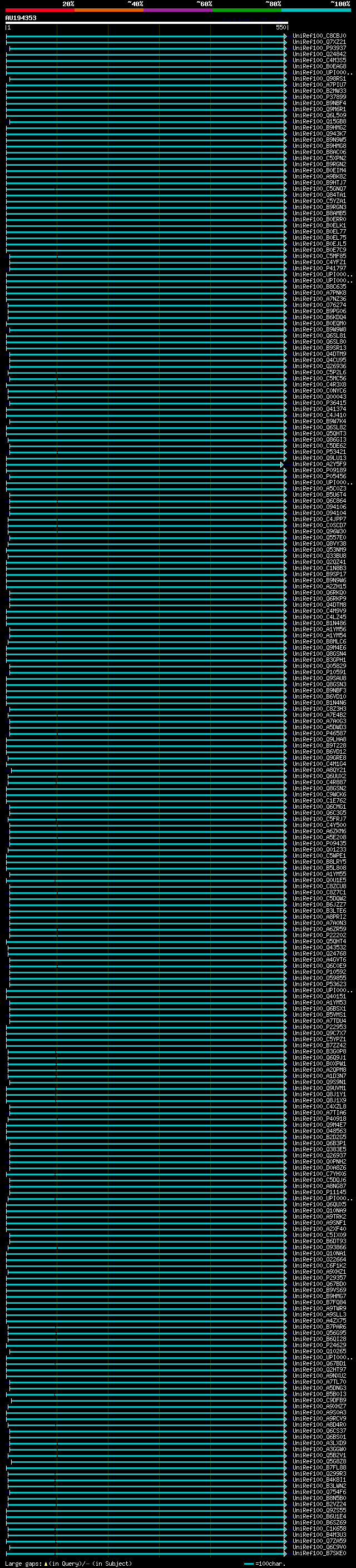The height and width of the screenshot is (1568, 356).
Task: Click the white query sequence ruler bar
Action: click(147, 22)
